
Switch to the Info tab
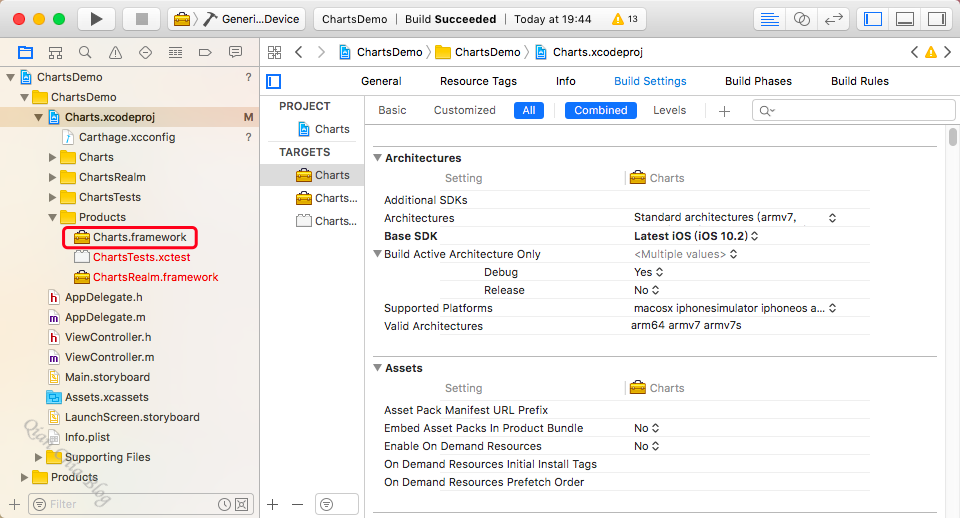(565, 81)
